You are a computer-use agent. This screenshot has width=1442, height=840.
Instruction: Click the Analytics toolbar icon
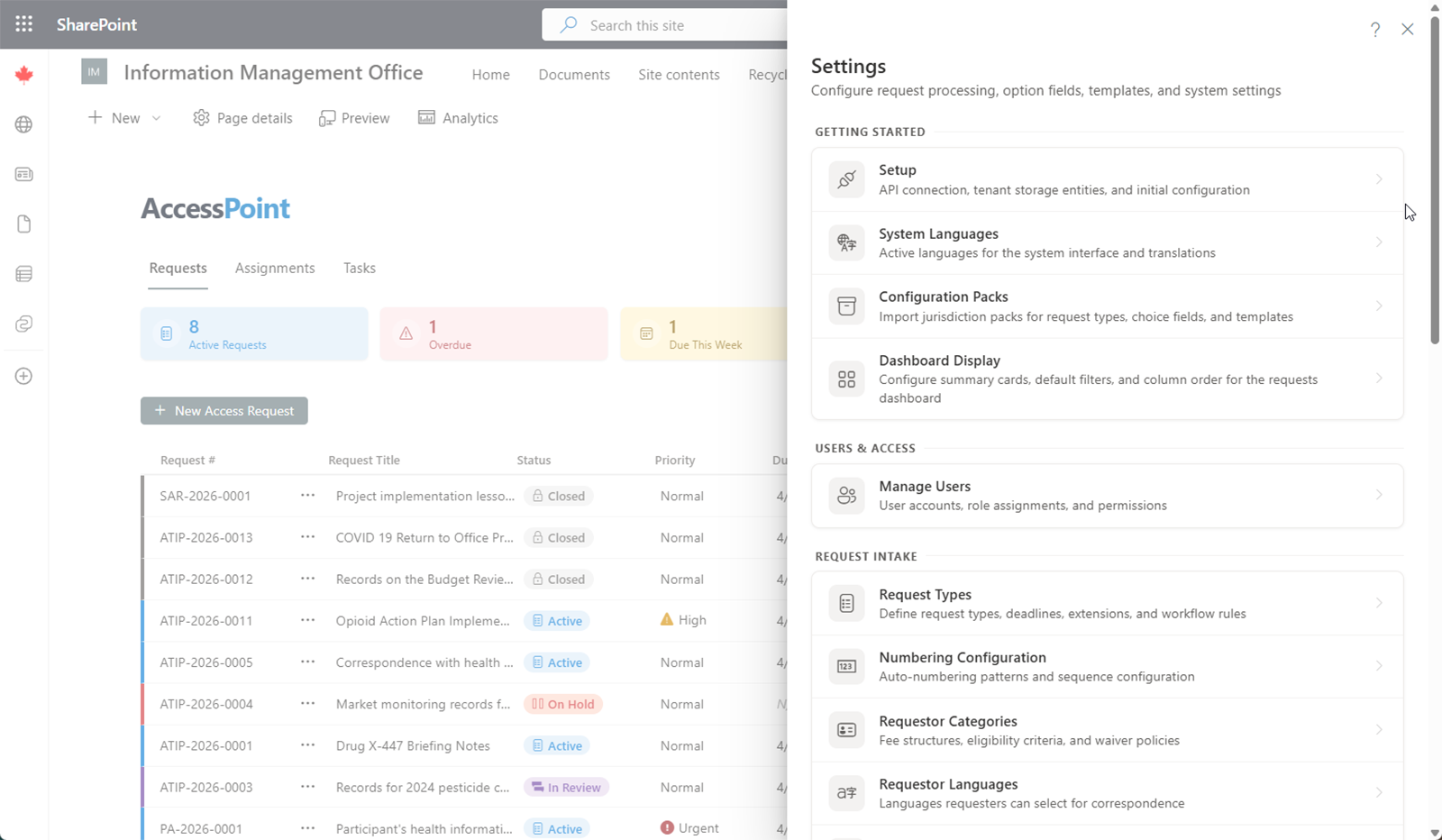coord(425,117)
